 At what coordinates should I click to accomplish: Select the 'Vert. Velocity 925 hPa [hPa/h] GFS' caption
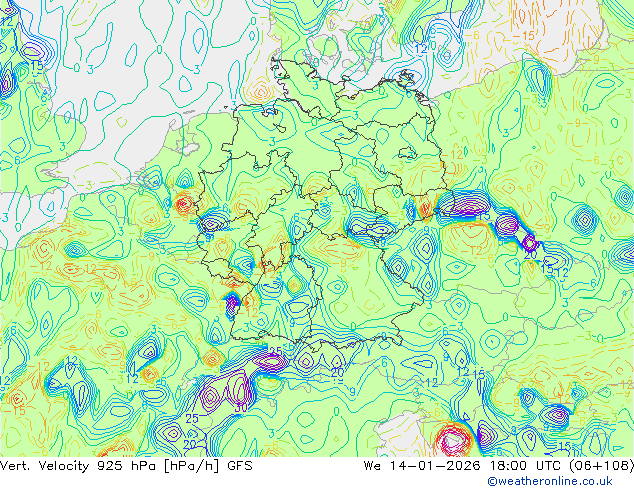[x=126, y=466]
